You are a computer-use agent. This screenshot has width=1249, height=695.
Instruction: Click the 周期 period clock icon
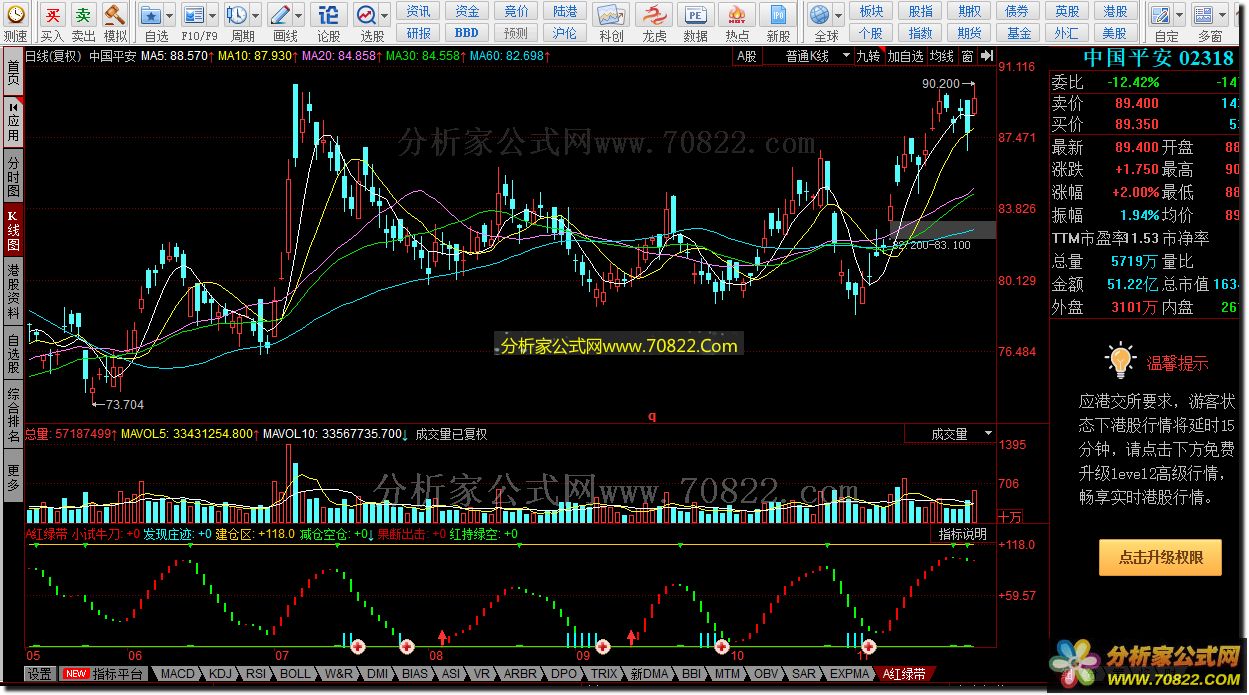pyautogui.click(x=236, y=15)
